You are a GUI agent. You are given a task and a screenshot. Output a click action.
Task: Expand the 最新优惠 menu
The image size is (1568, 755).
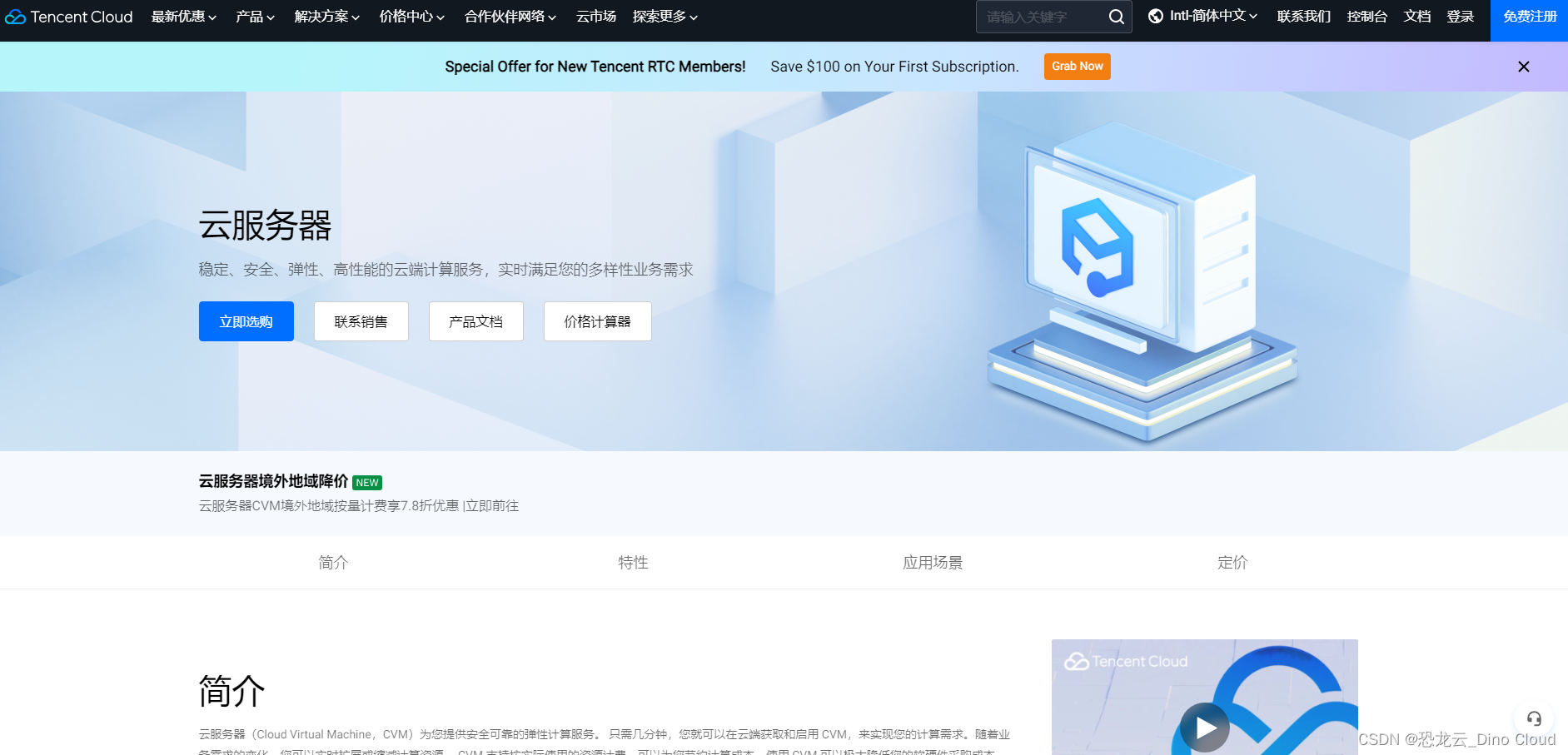click(x=183, y=17)
